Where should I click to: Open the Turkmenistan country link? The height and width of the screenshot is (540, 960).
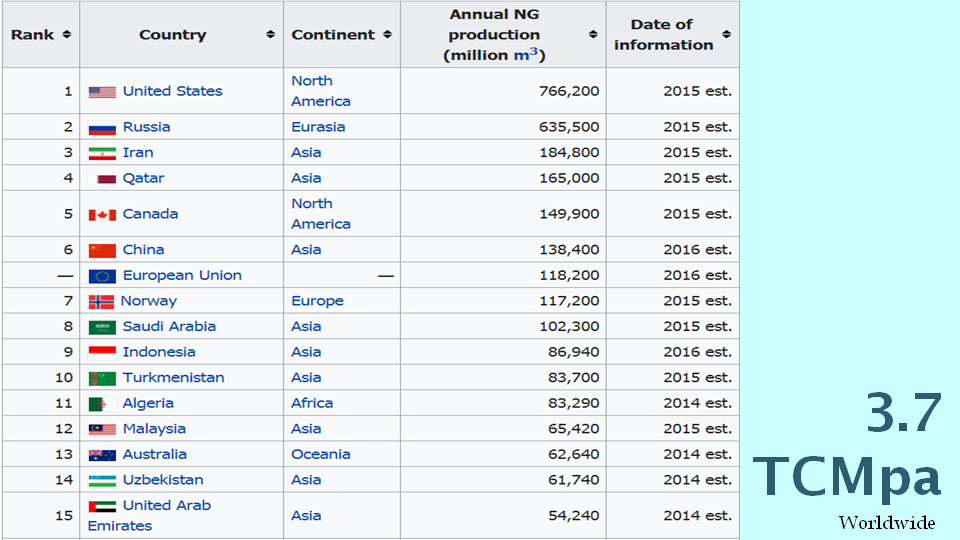173,378
